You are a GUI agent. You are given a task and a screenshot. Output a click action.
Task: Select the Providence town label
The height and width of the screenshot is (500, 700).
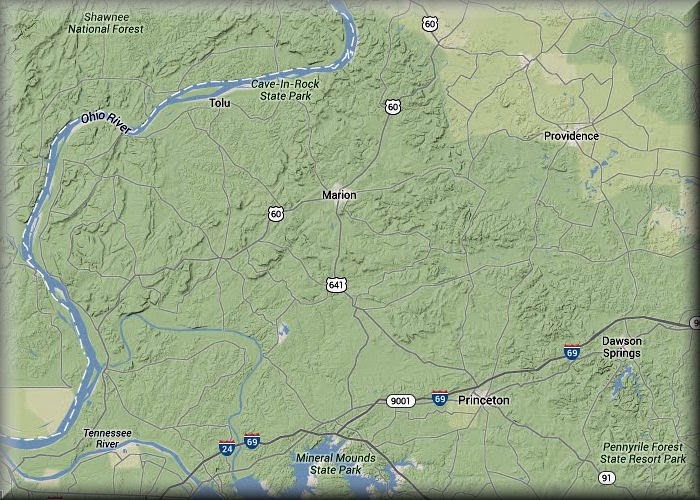571,136
